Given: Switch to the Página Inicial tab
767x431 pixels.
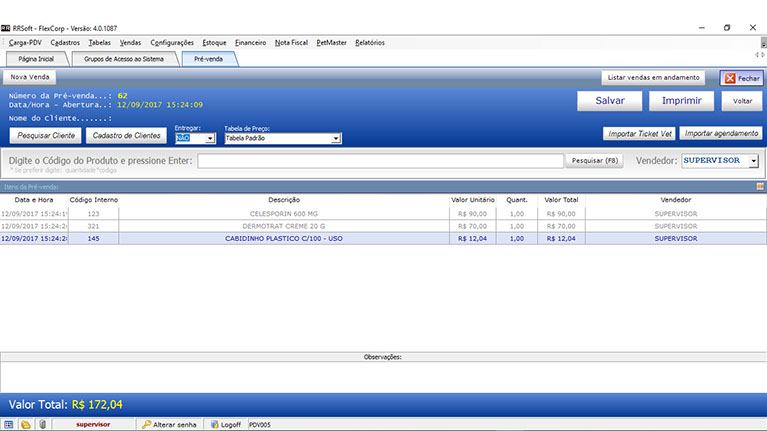Looking at the screenshot, I should pos(36,59).
